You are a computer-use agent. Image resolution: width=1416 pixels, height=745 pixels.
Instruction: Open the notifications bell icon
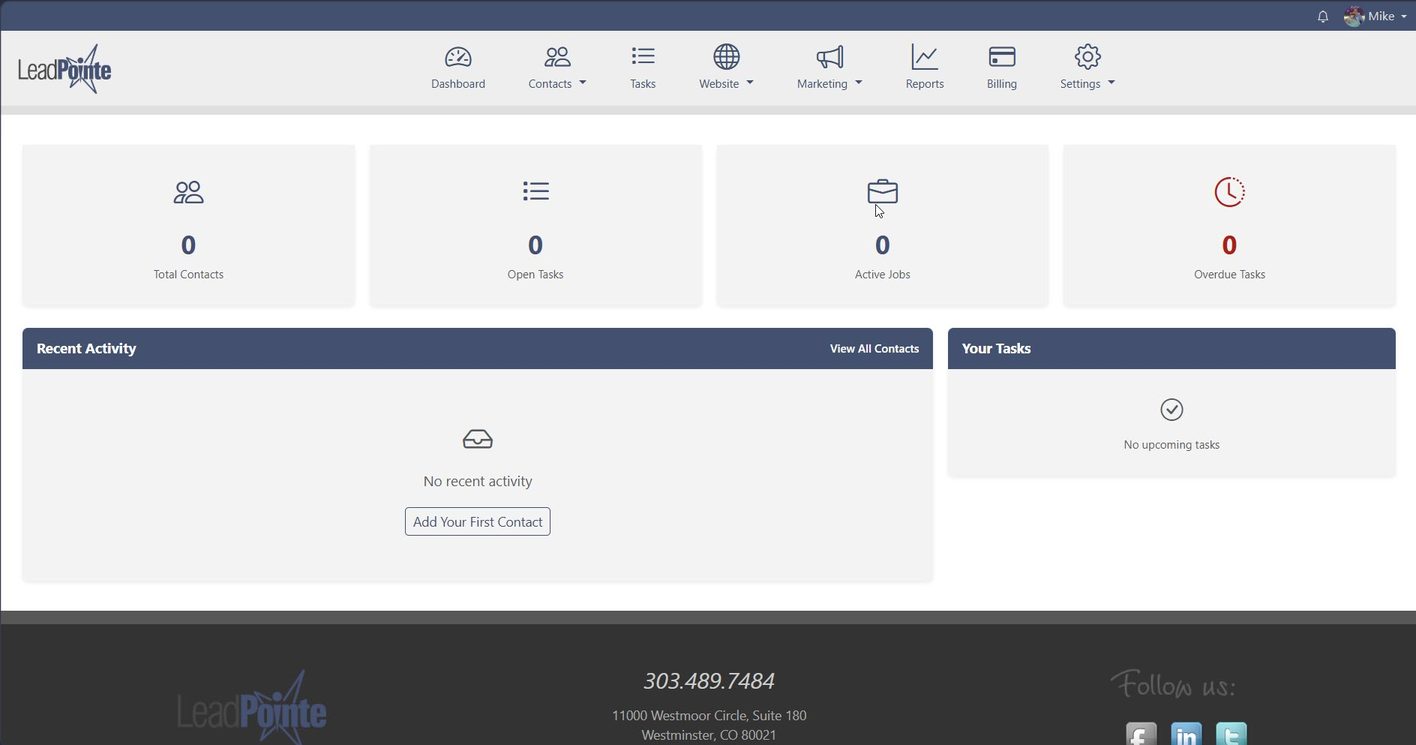click(1323, 16)
